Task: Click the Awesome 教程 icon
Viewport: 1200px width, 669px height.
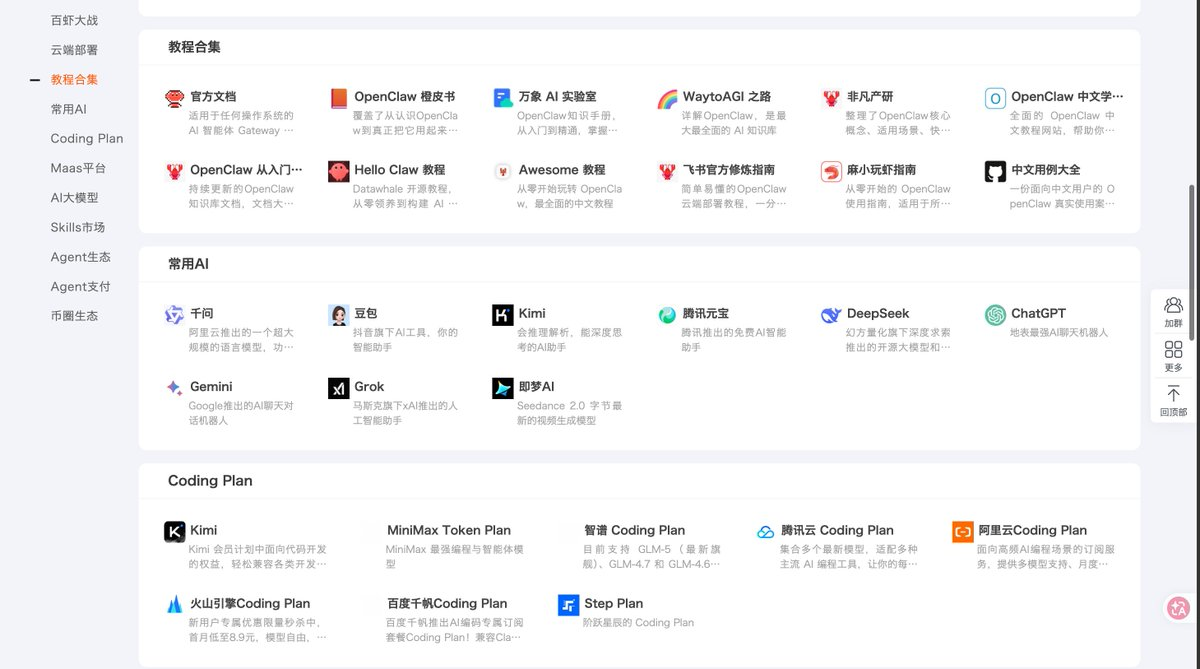Action: (x=503, y=171)
